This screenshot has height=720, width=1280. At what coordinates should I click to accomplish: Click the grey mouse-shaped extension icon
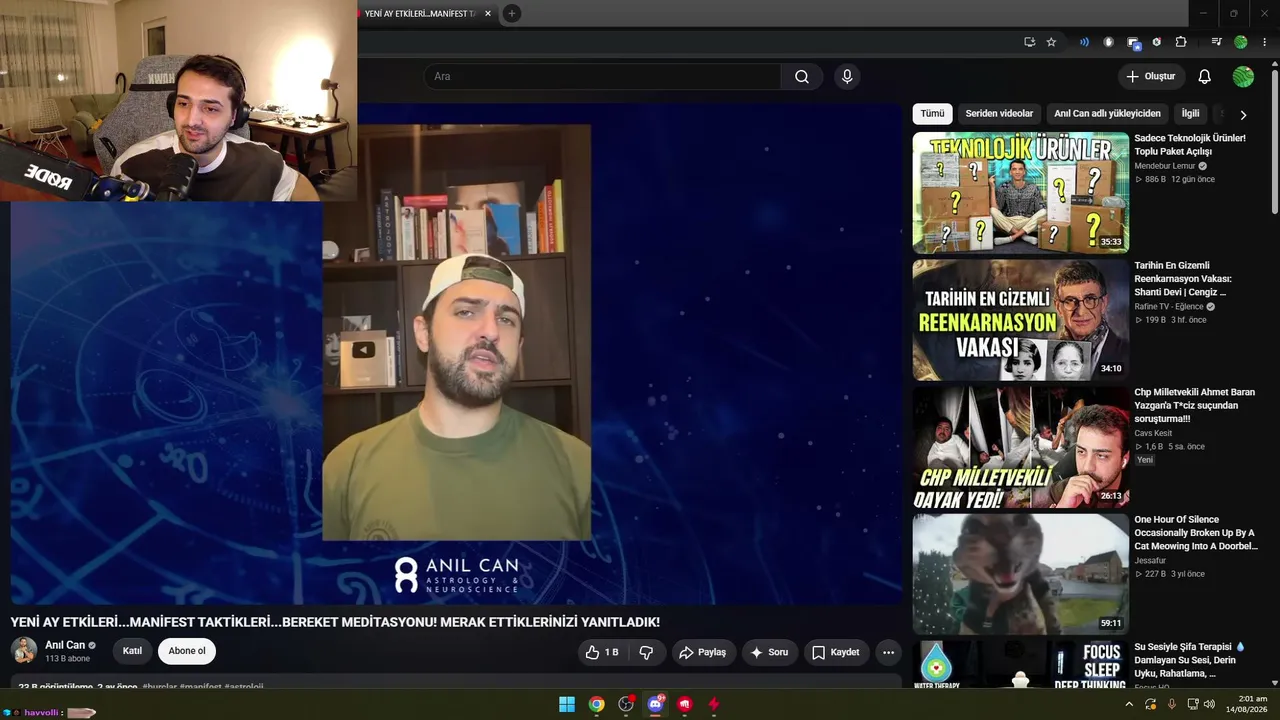pos(1108,42)
